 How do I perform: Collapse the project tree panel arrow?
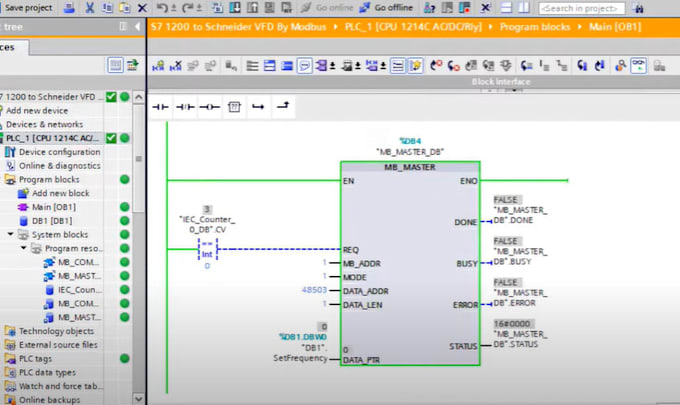pos(137,27)
